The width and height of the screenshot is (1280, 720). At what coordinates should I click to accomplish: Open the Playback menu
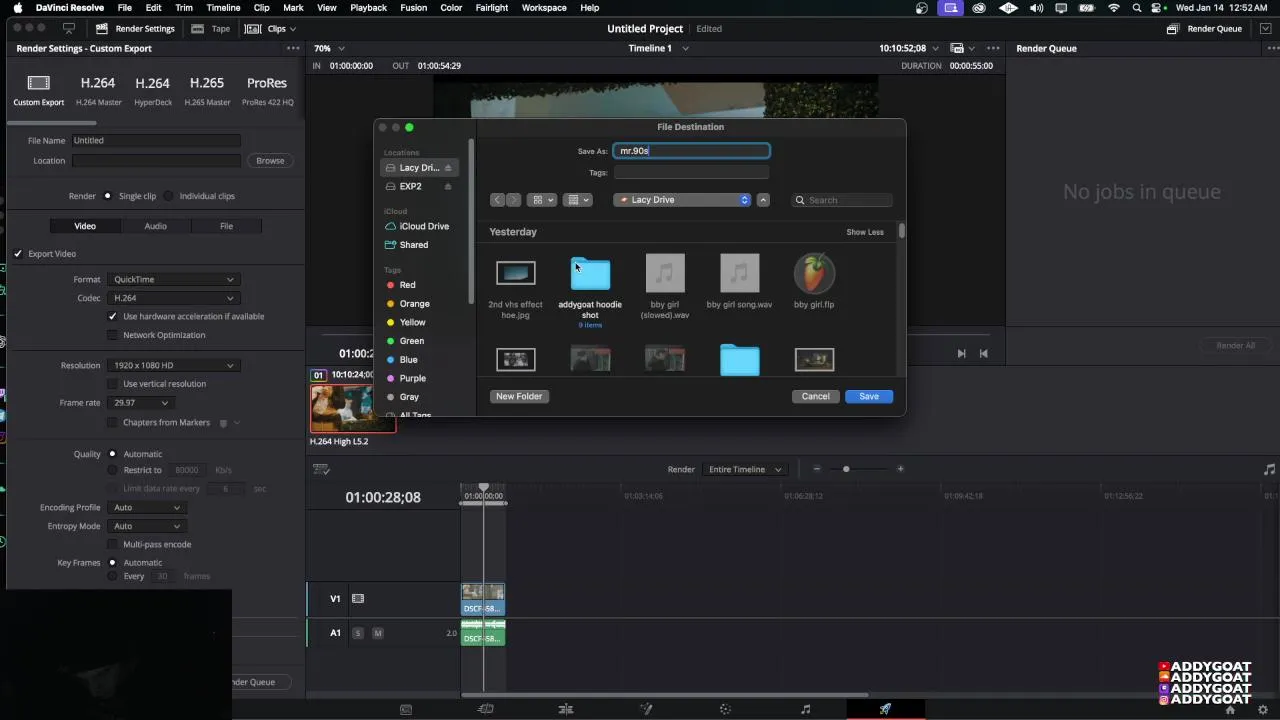pos(368,8)
